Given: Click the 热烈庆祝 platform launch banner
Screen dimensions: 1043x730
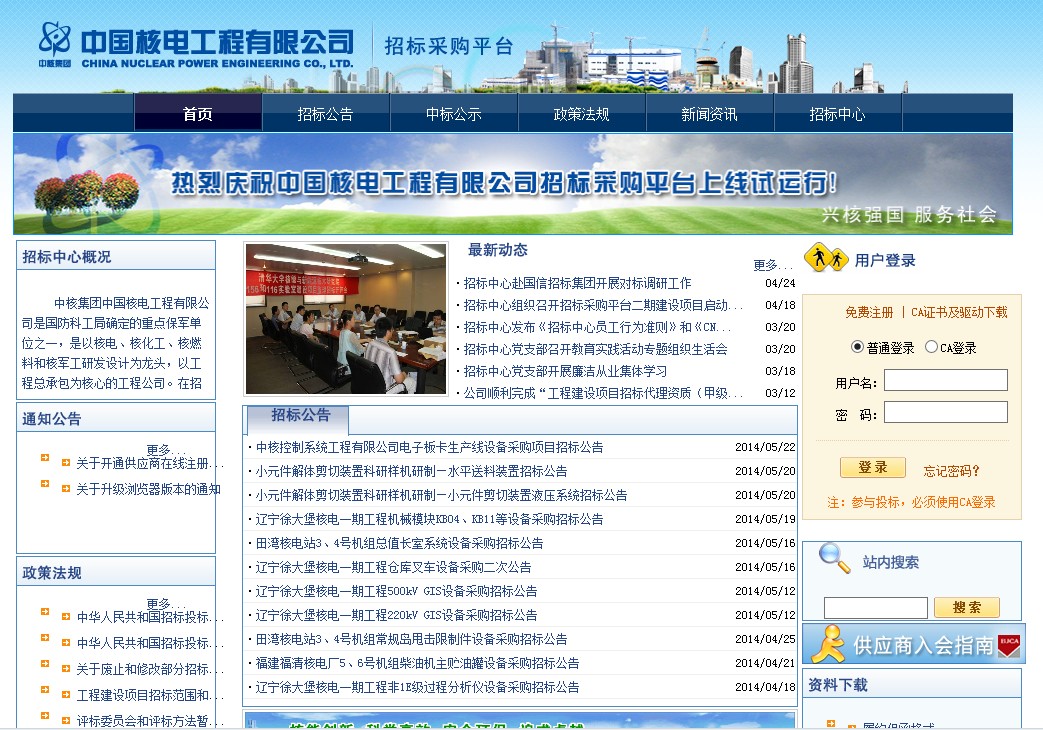Looking at the screenshot, I should 513,184.
